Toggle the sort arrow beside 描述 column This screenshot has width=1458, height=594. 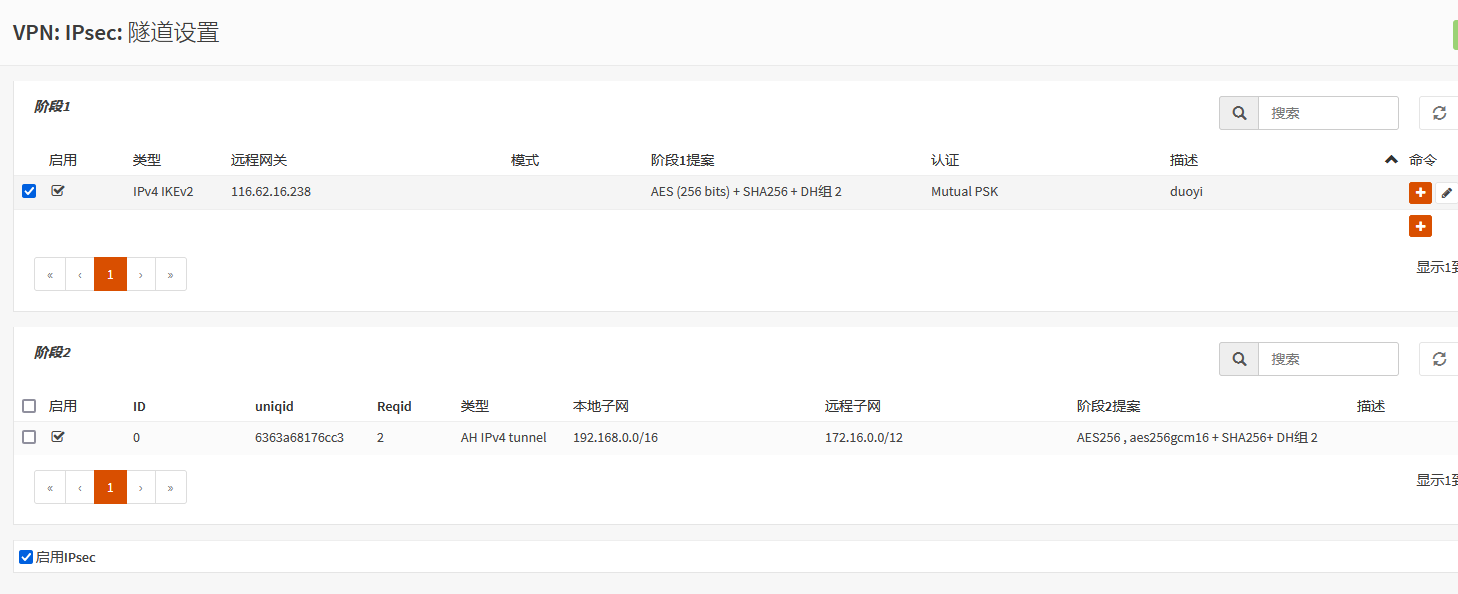(1390, 160)
